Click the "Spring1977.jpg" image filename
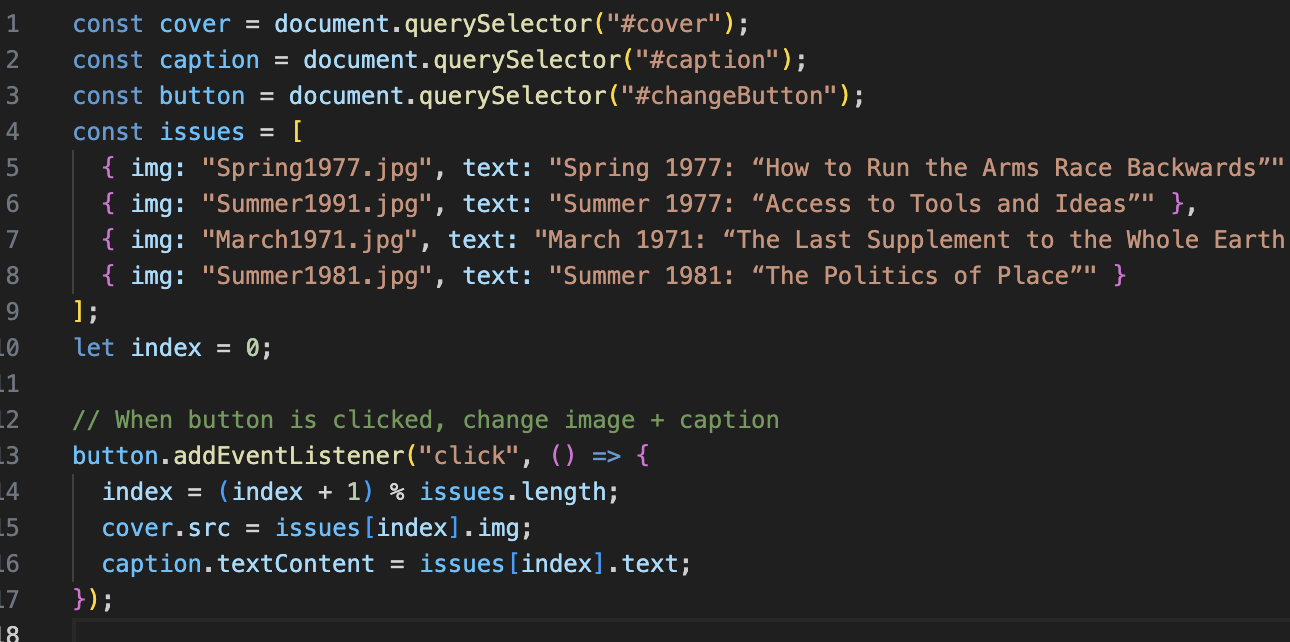 click(316, 168)
